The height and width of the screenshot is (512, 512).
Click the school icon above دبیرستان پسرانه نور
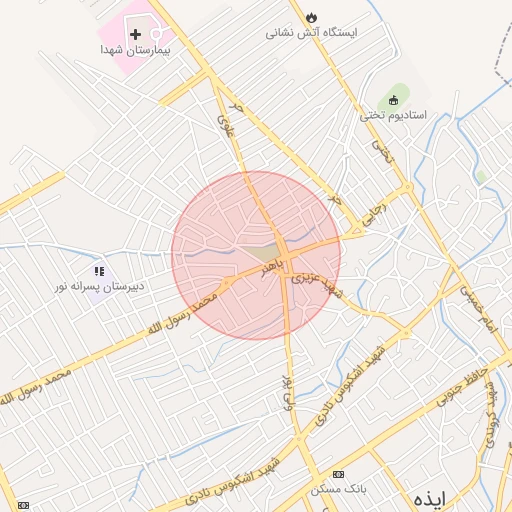tap(99, 271)
